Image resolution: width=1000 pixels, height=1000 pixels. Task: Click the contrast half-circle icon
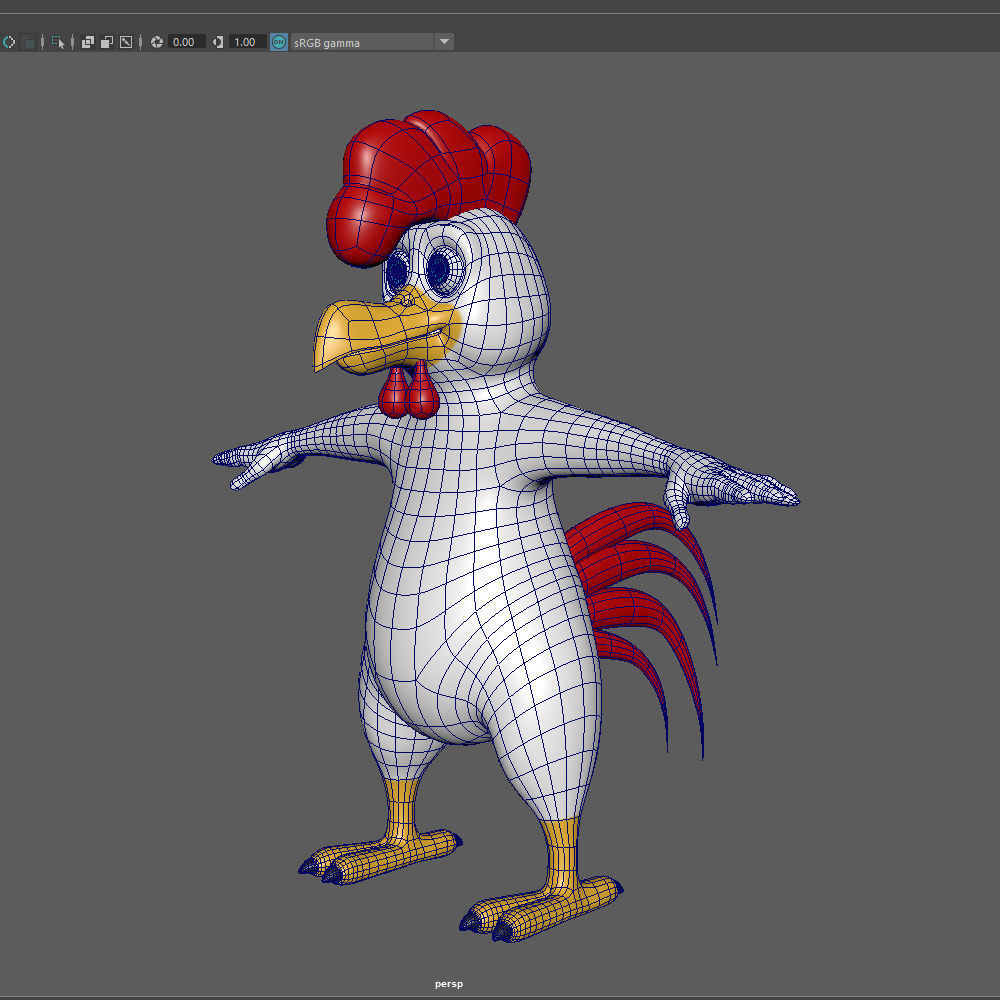(217, 42)
